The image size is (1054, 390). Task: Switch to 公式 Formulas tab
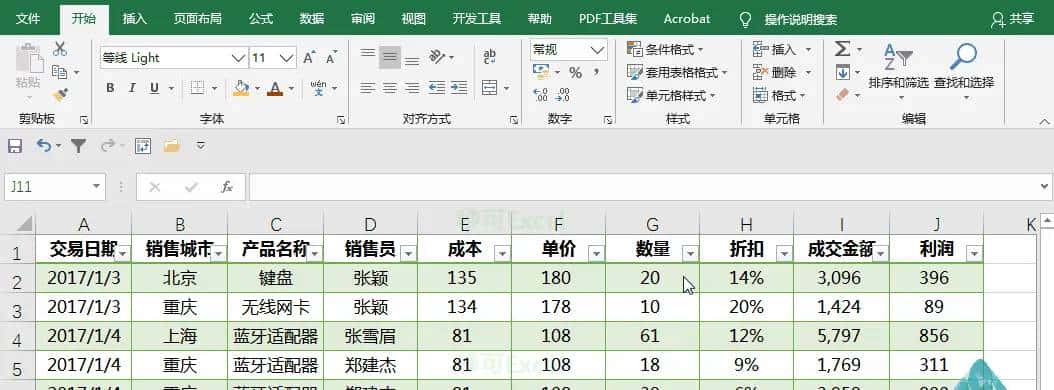pos(261,19)
